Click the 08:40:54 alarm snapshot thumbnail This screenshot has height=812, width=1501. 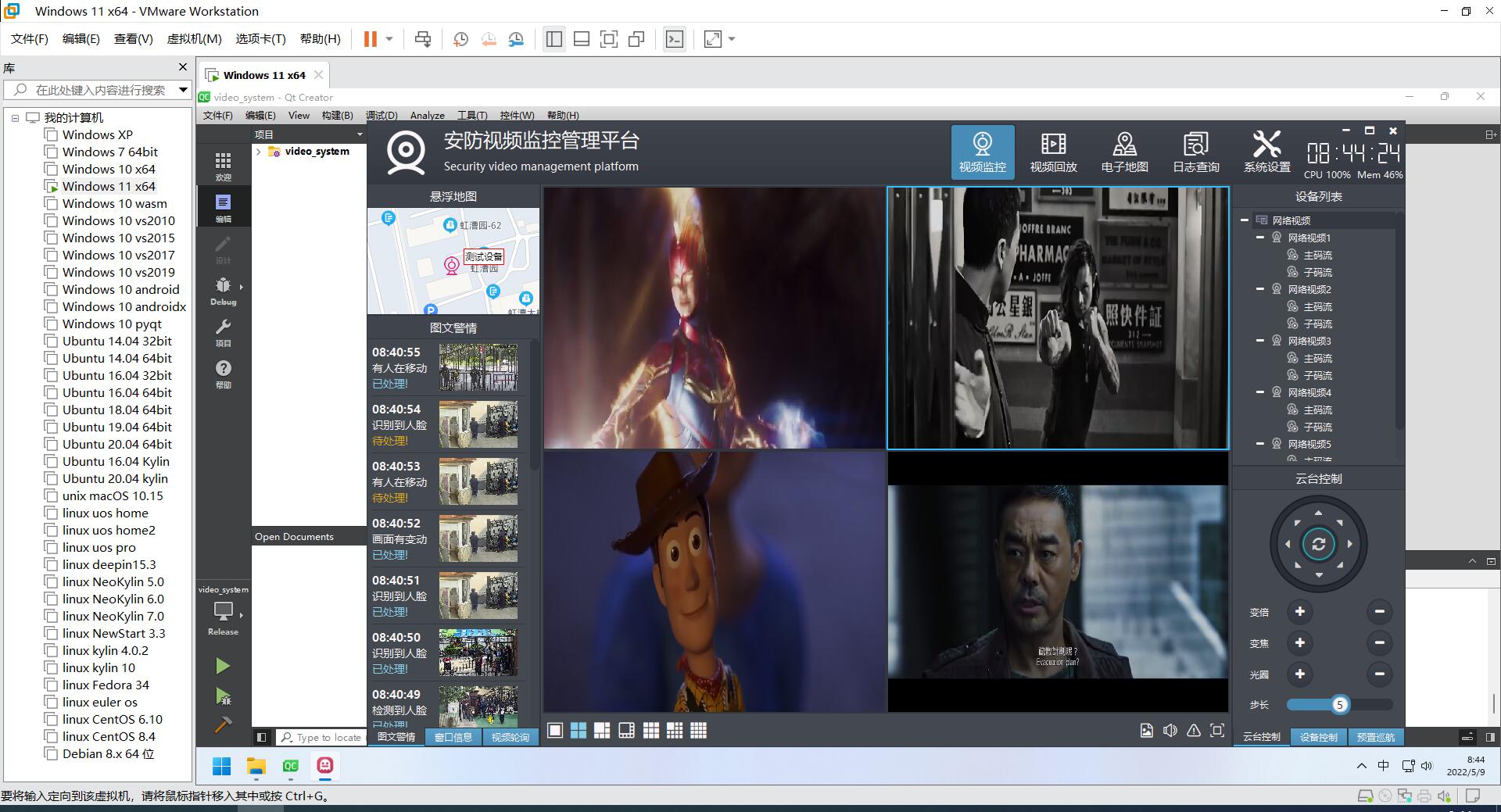478,424
